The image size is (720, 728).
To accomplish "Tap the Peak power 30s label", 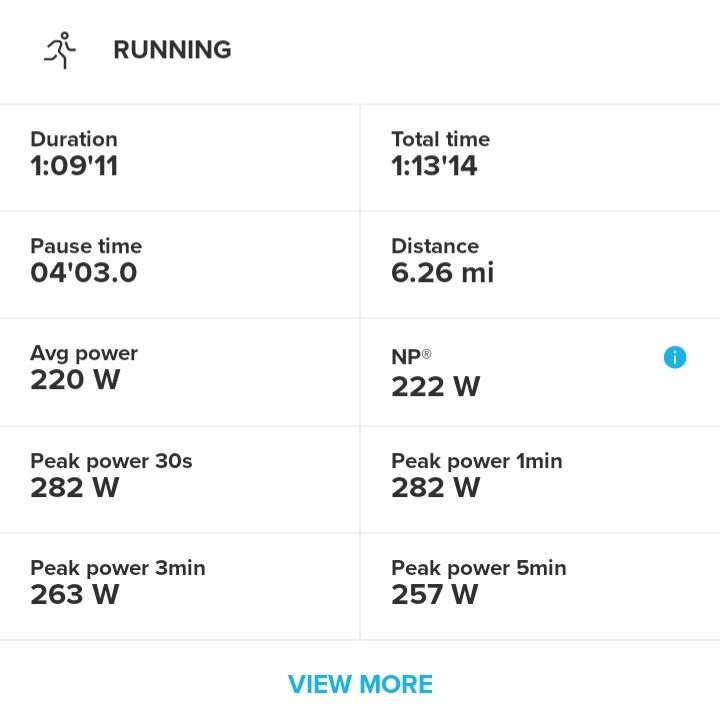I will 111,461.
